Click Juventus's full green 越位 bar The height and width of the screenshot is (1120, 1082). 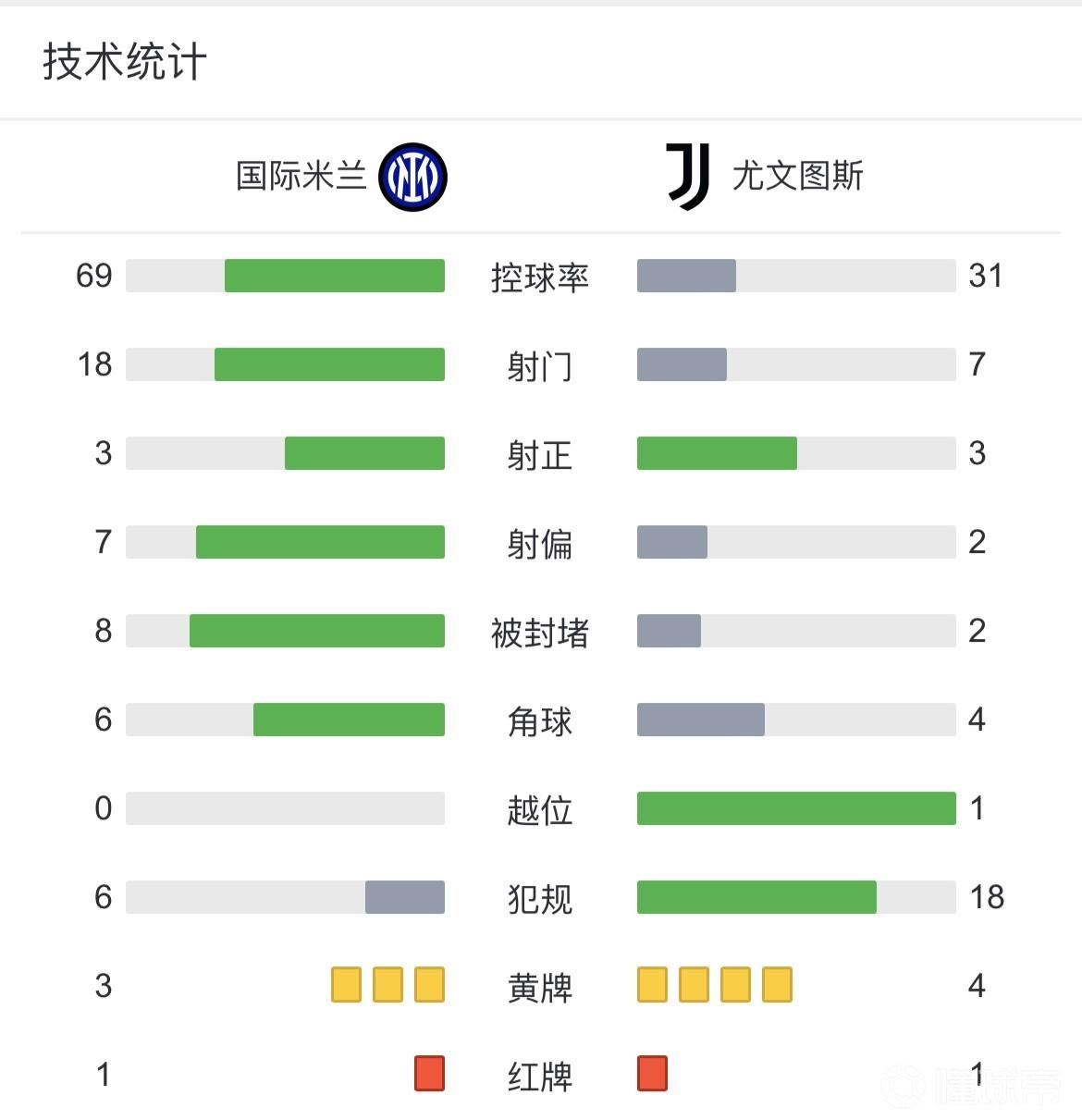point(796,808)
